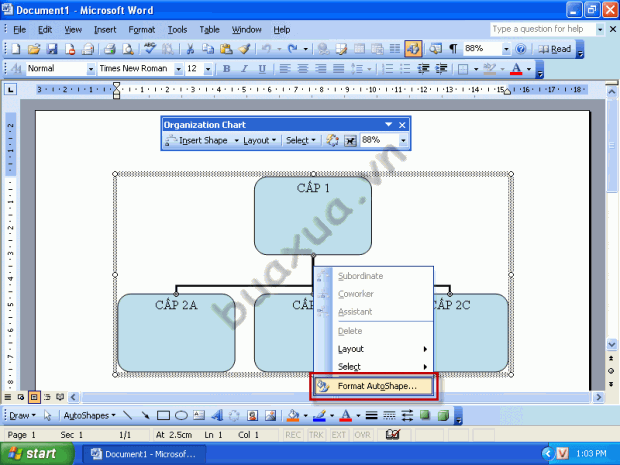This screenshot has height=465, width=620.
Task: Apply numbered list formatting
Action: coord(388,69)
